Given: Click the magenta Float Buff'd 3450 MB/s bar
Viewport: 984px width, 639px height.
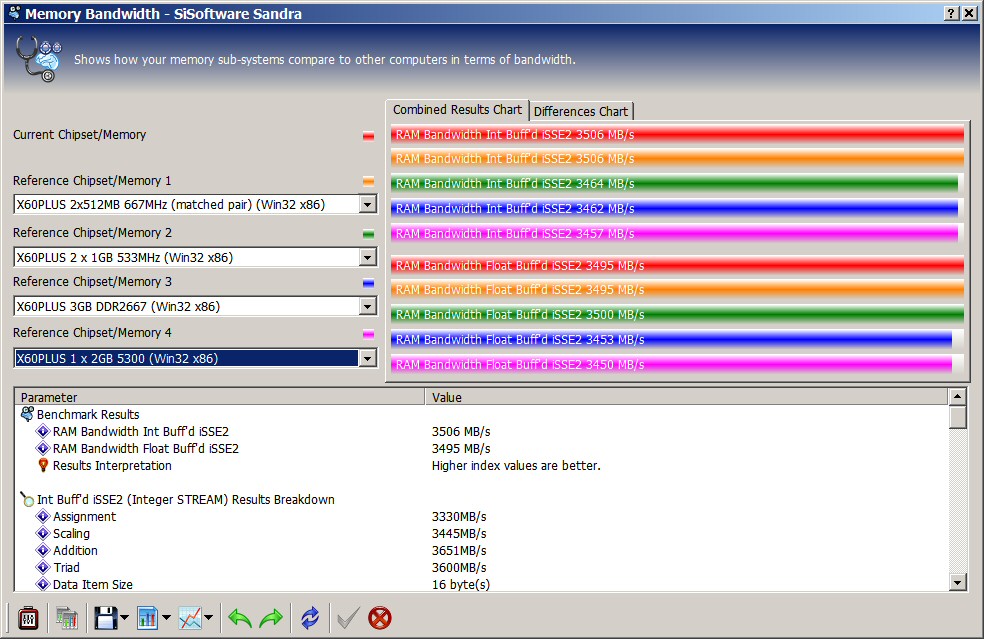Looking at the screenshot, I should [671, 365].
